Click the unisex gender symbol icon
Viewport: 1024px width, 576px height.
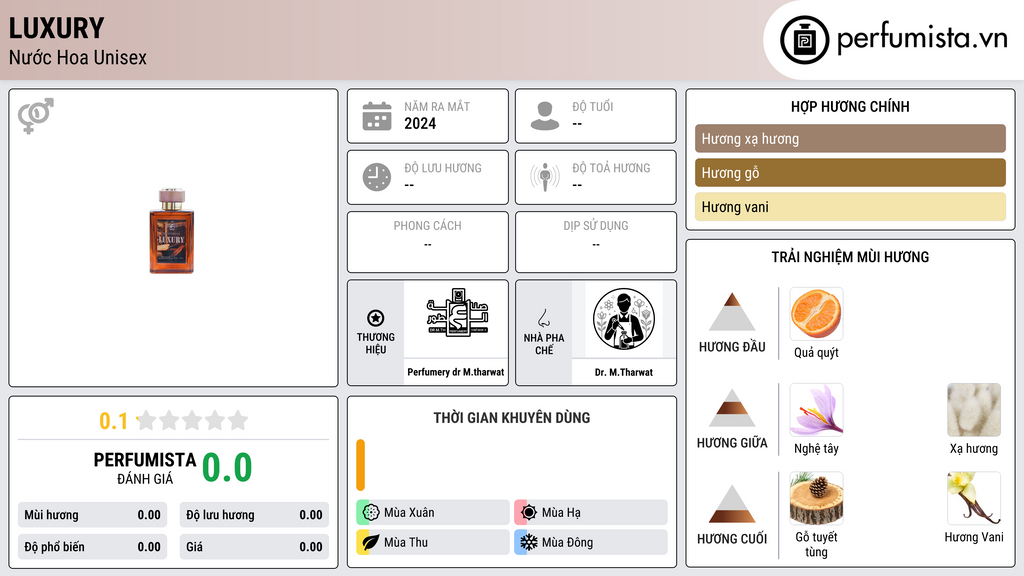36,116
